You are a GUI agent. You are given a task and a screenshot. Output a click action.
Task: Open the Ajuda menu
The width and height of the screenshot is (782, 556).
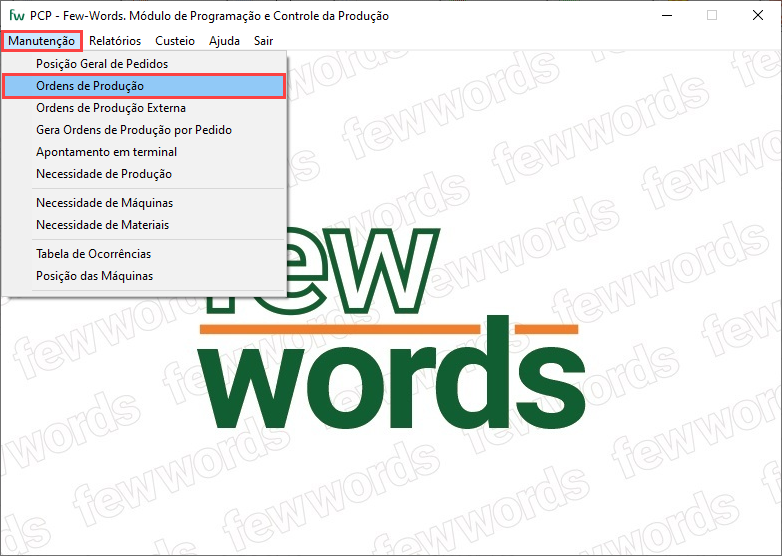[224, 41]
